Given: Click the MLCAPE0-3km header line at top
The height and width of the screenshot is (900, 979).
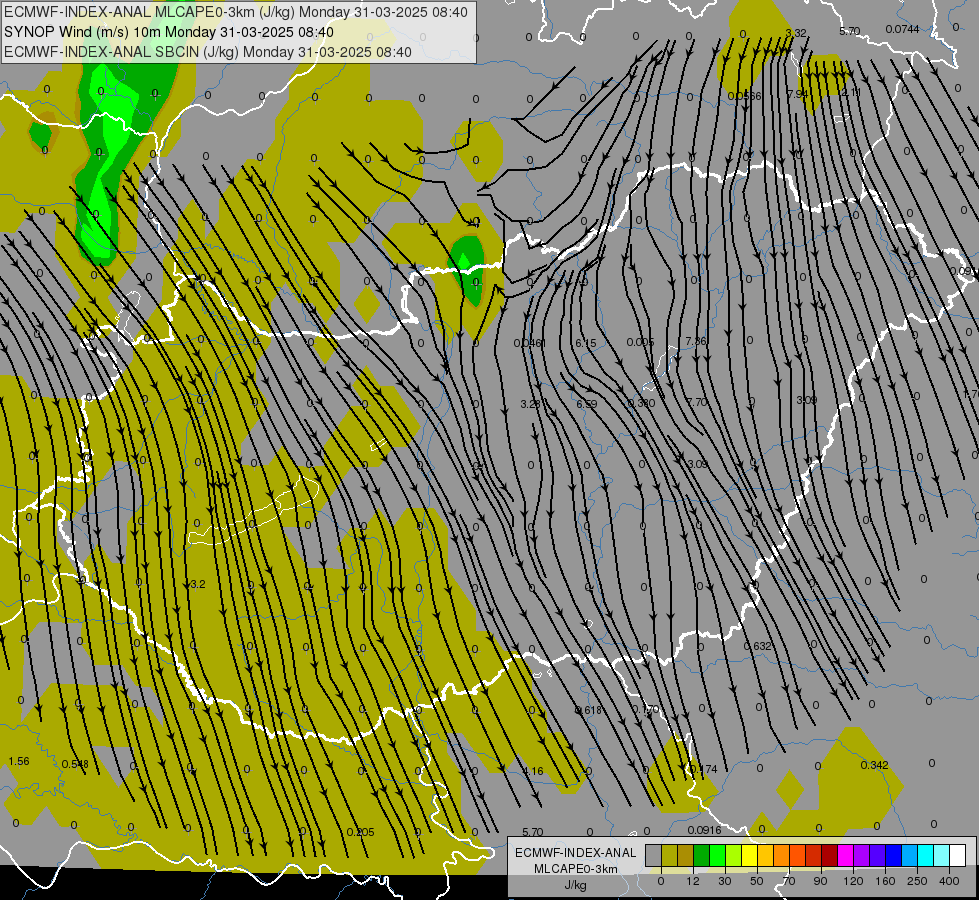Looking at the screenshot, I should [235, 12].
